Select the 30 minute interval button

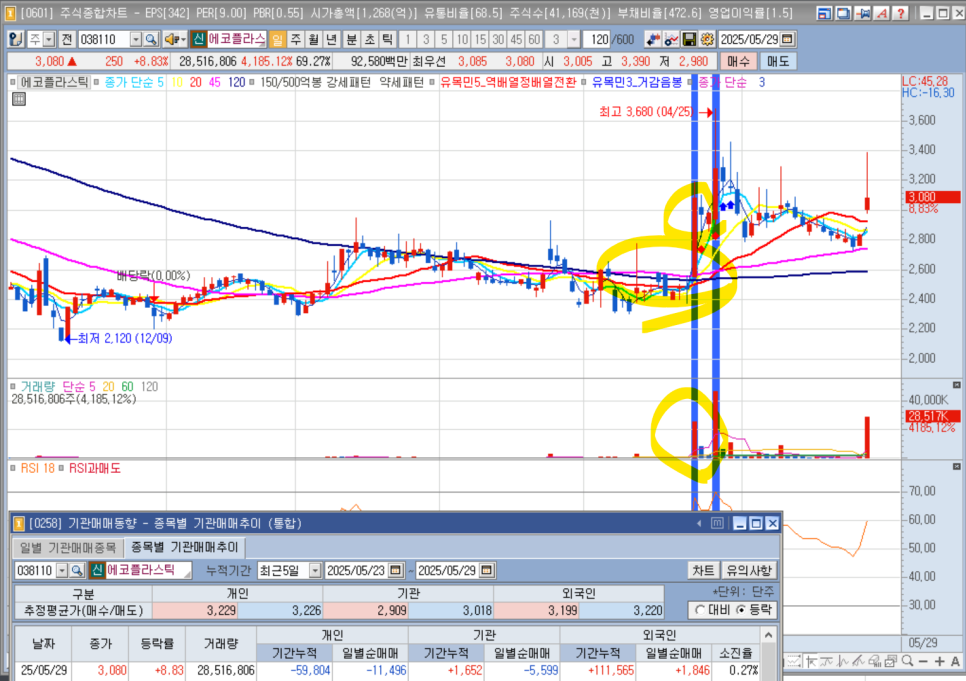coord(498,39)
